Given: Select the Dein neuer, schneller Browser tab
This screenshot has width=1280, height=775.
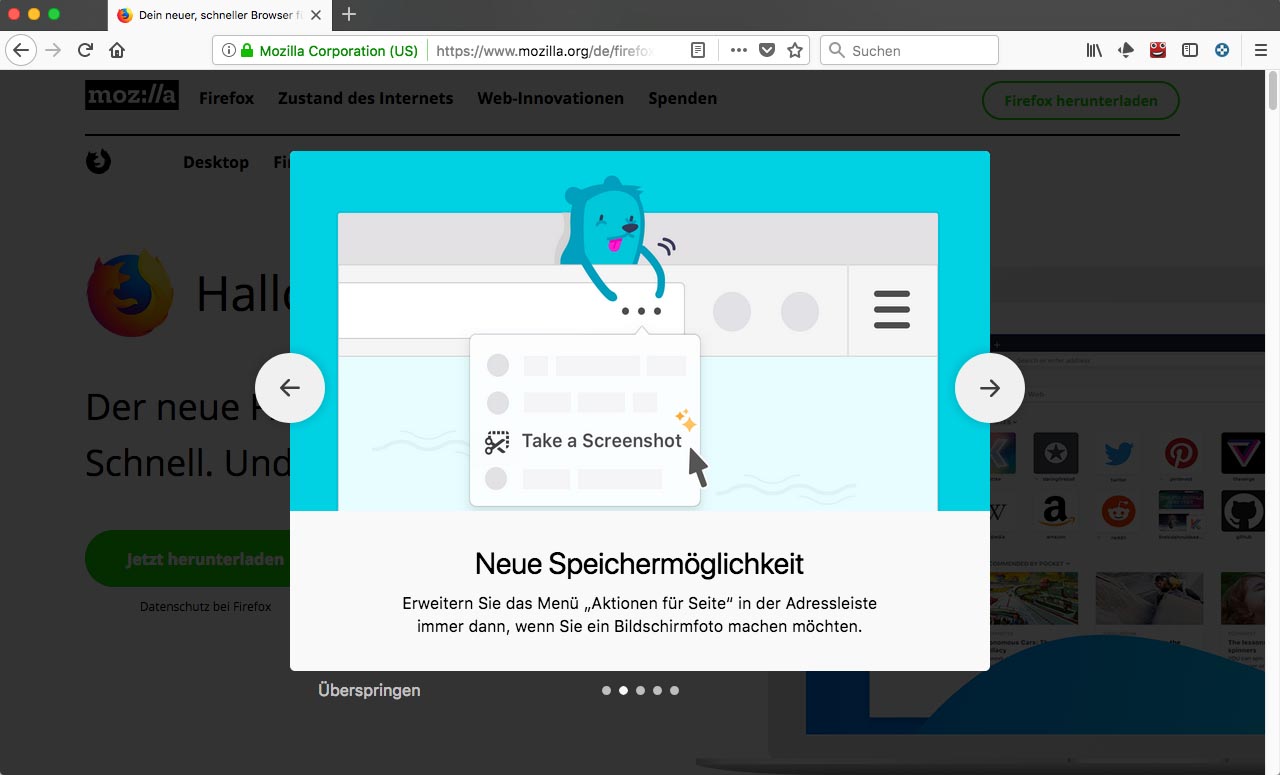Looking at the screenshot, I should coord(210,15).
